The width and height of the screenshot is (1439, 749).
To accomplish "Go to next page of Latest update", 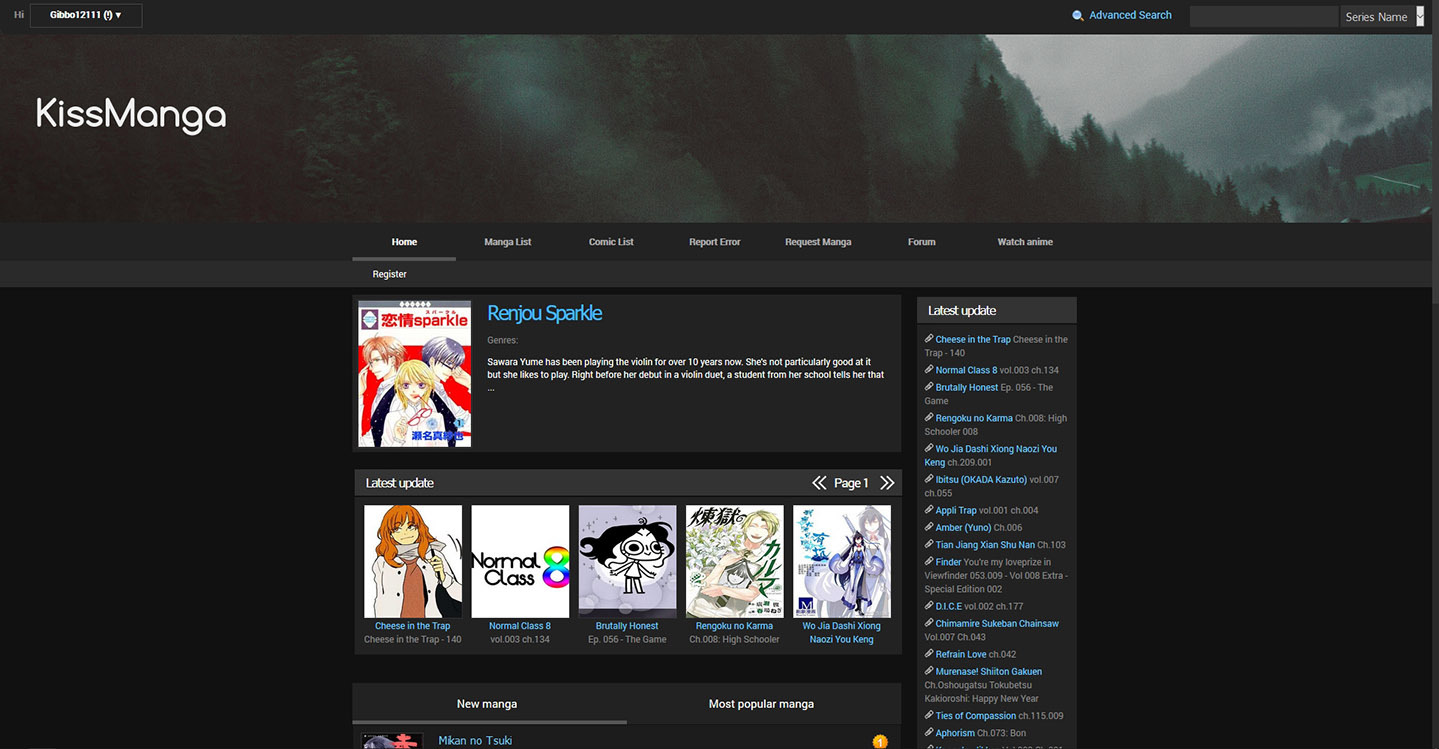I will tap(887, 483).
